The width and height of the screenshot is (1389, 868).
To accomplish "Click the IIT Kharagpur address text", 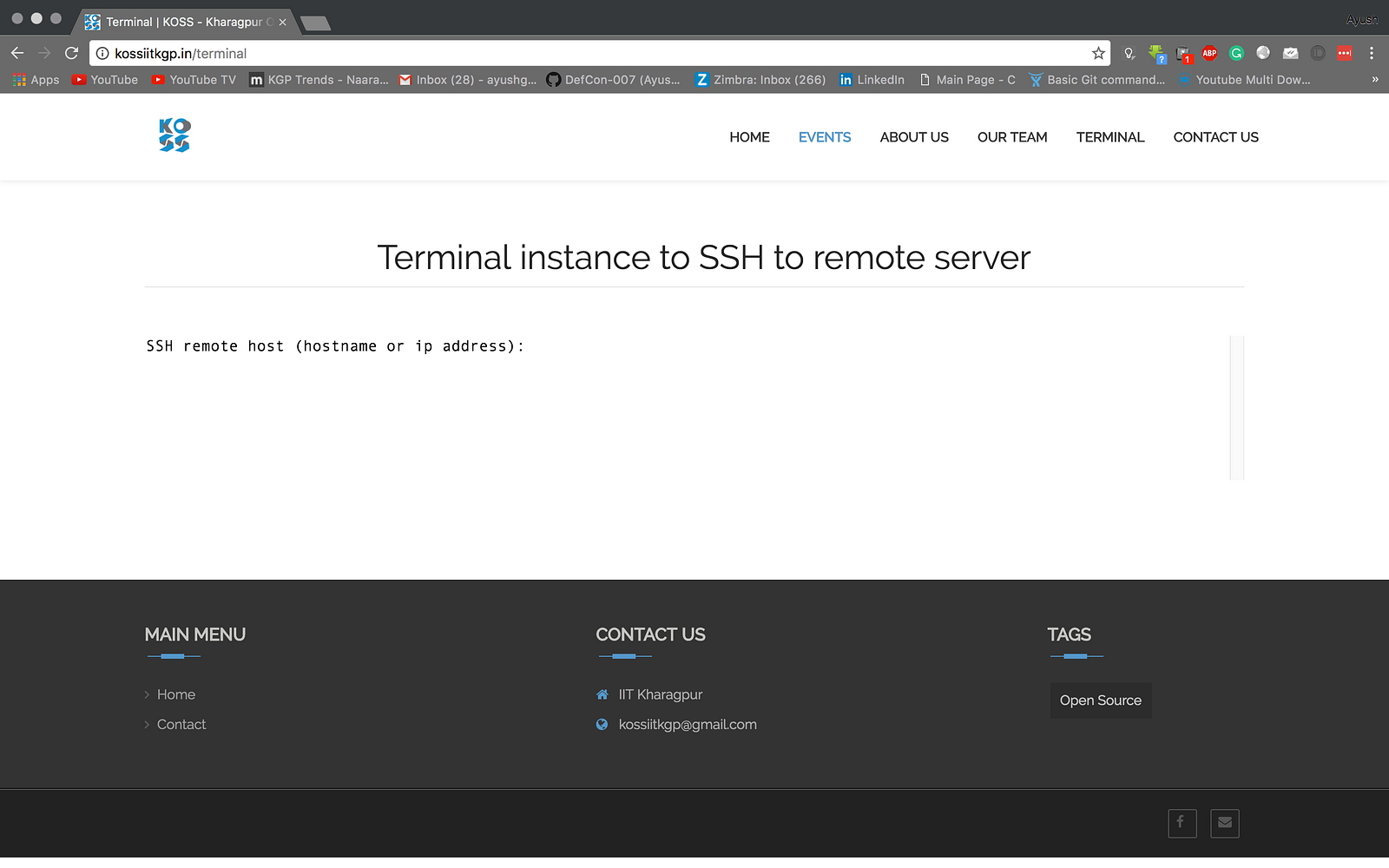I will coord(661,694).
